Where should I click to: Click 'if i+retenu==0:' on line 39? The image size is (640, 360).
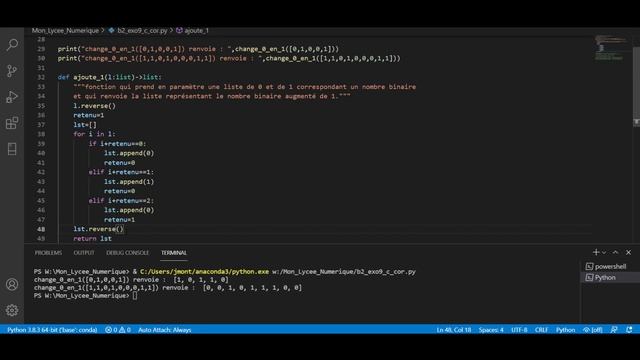(117, 144)
